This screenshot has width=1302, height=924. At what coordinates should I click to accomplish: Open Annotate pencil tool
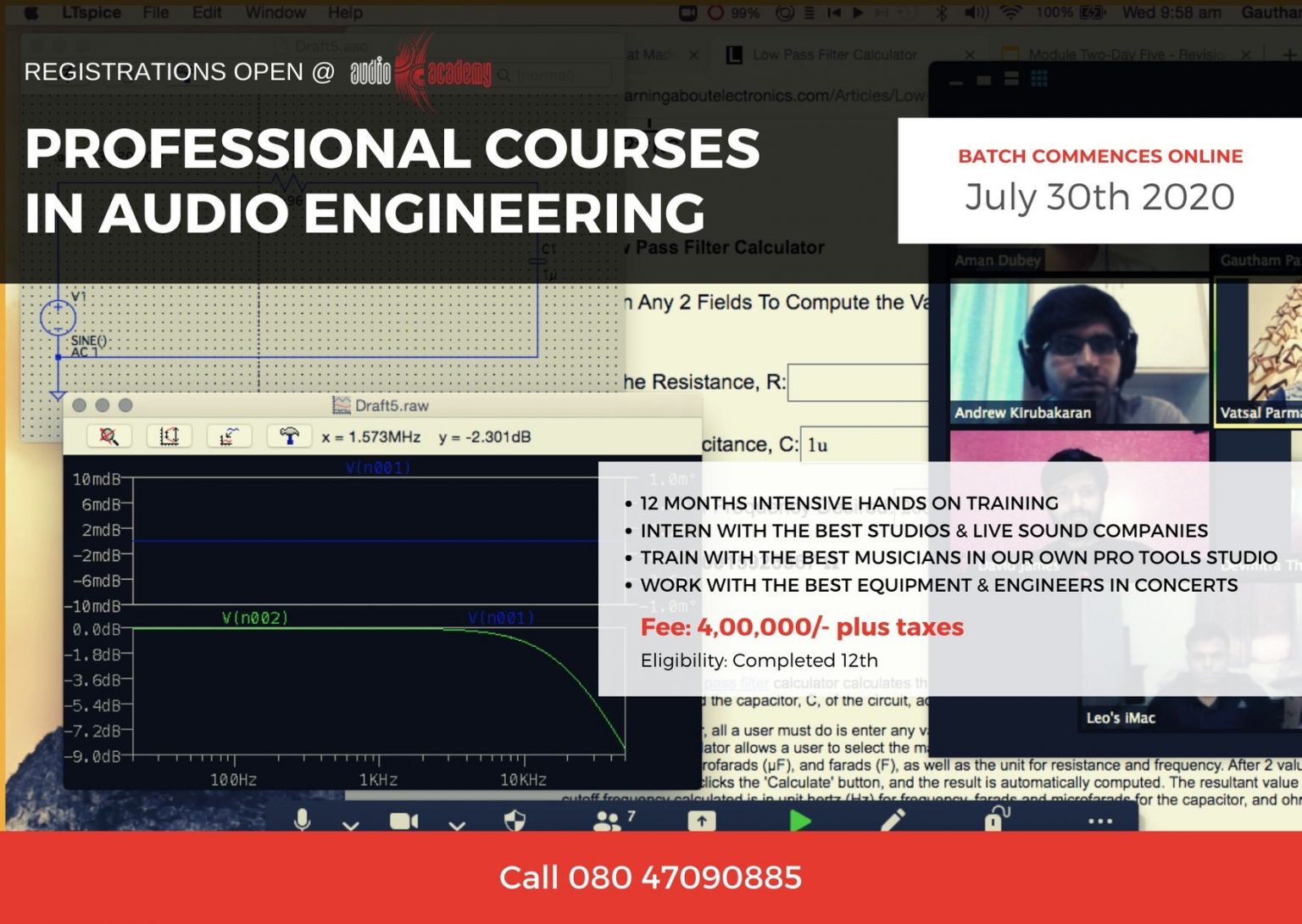click(x=893, y=820)
